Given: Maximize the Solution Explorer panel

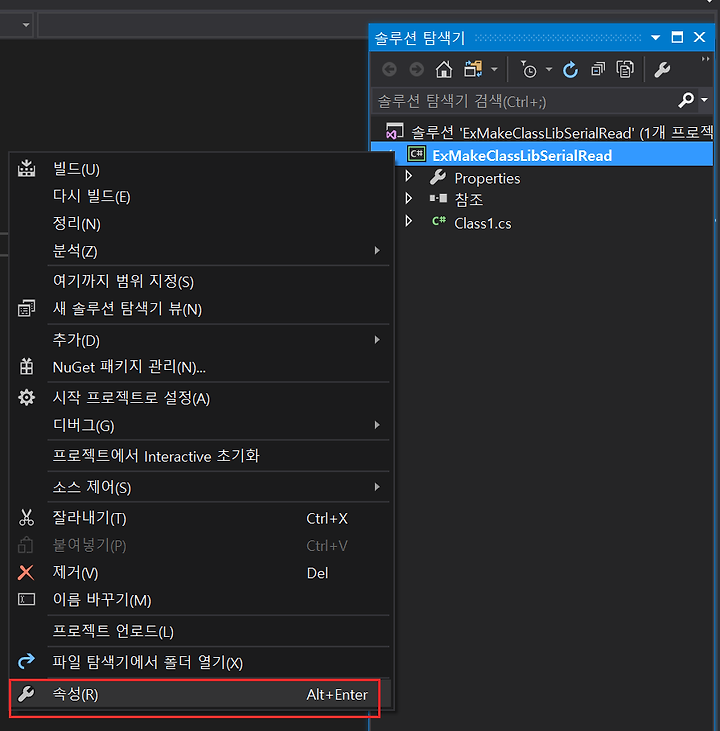Looking at the screenshot, I should (677, 37).
